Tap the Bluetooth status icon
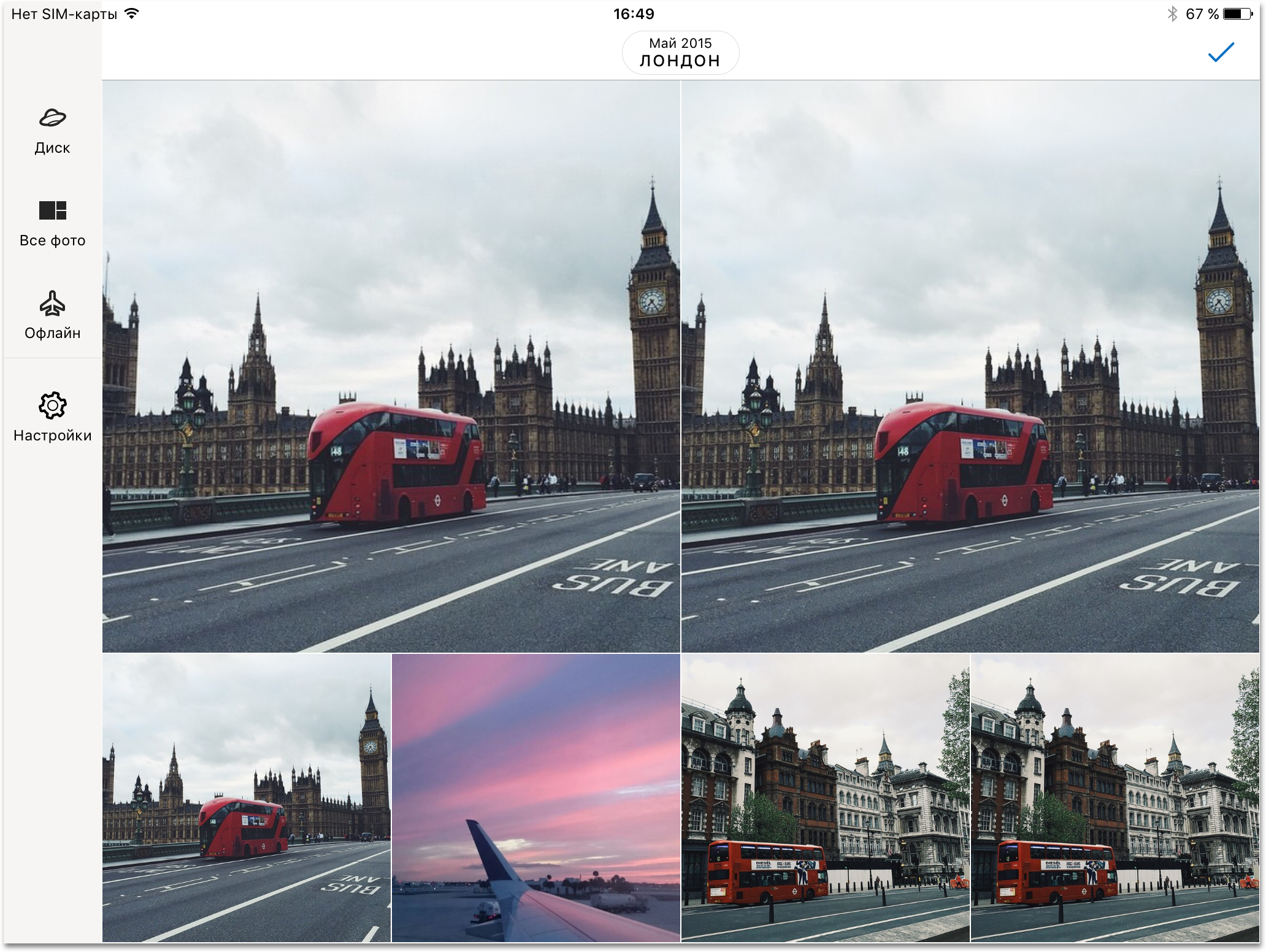 point(1172,13)
